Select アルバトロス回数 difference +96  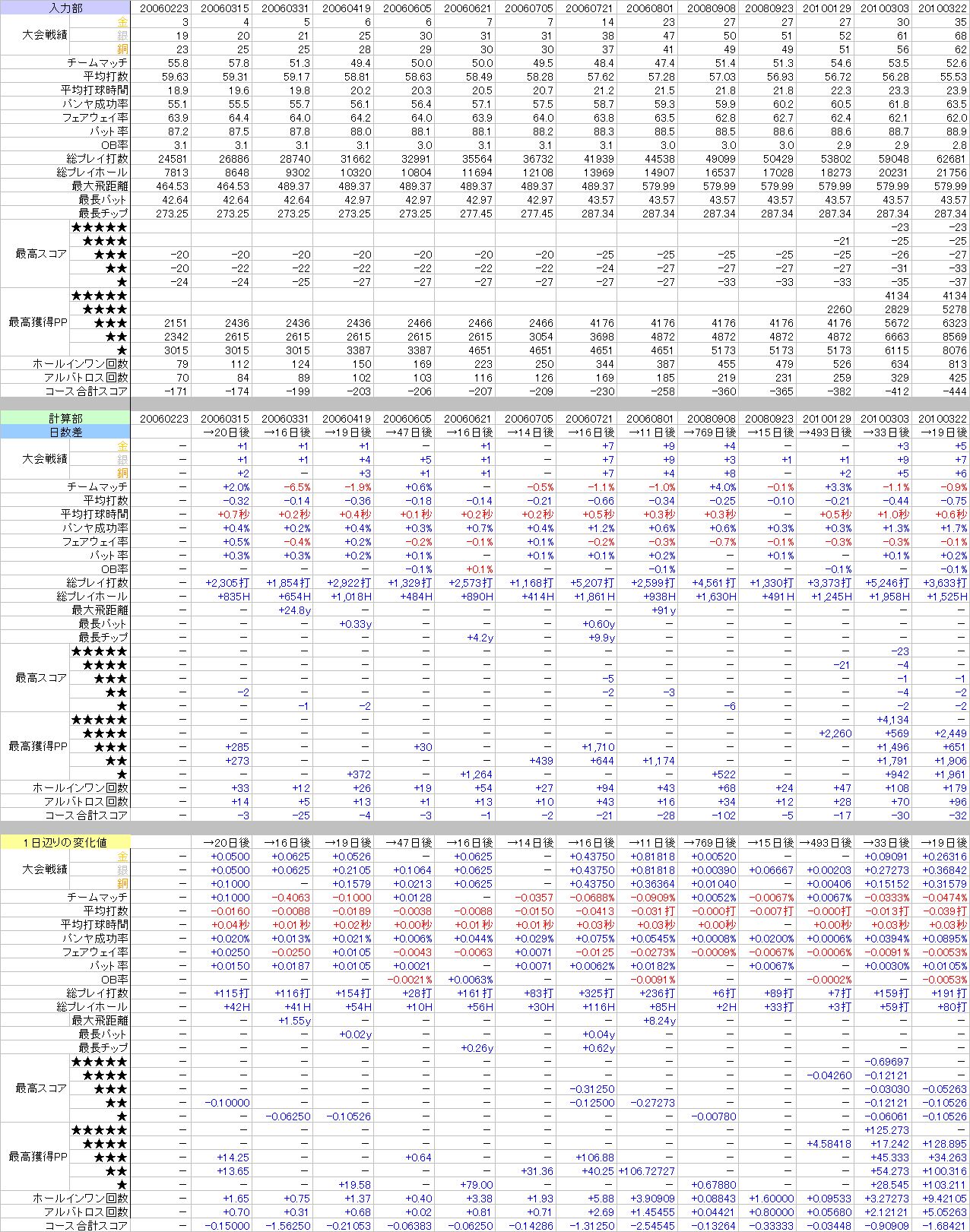(x=957, y=802)
